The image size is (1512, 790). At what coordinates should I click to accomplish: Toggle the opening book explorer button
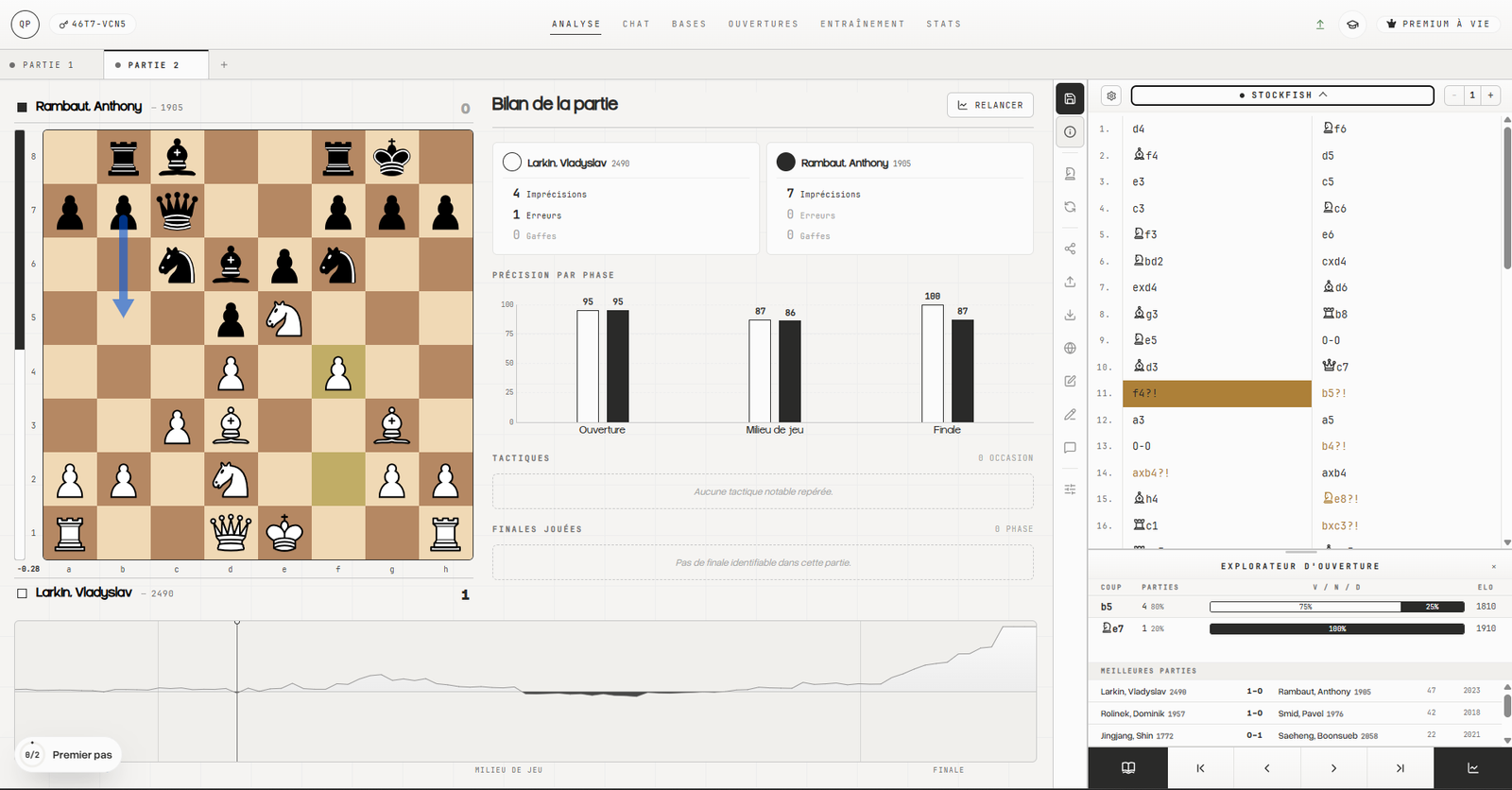[1128, 768]
